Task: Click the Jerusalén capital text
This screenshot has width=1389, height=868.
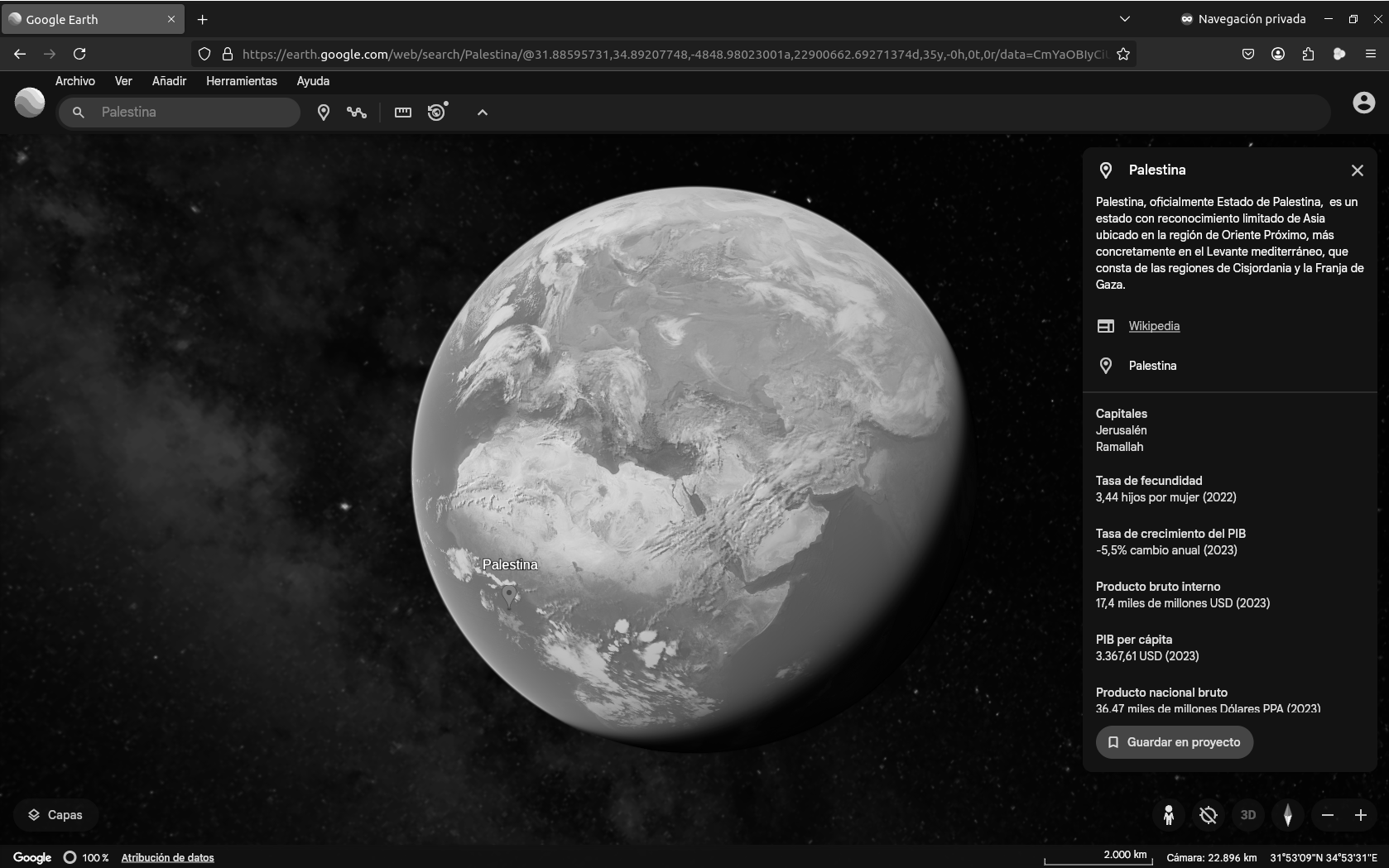Action: click(x=1122, y=430)
